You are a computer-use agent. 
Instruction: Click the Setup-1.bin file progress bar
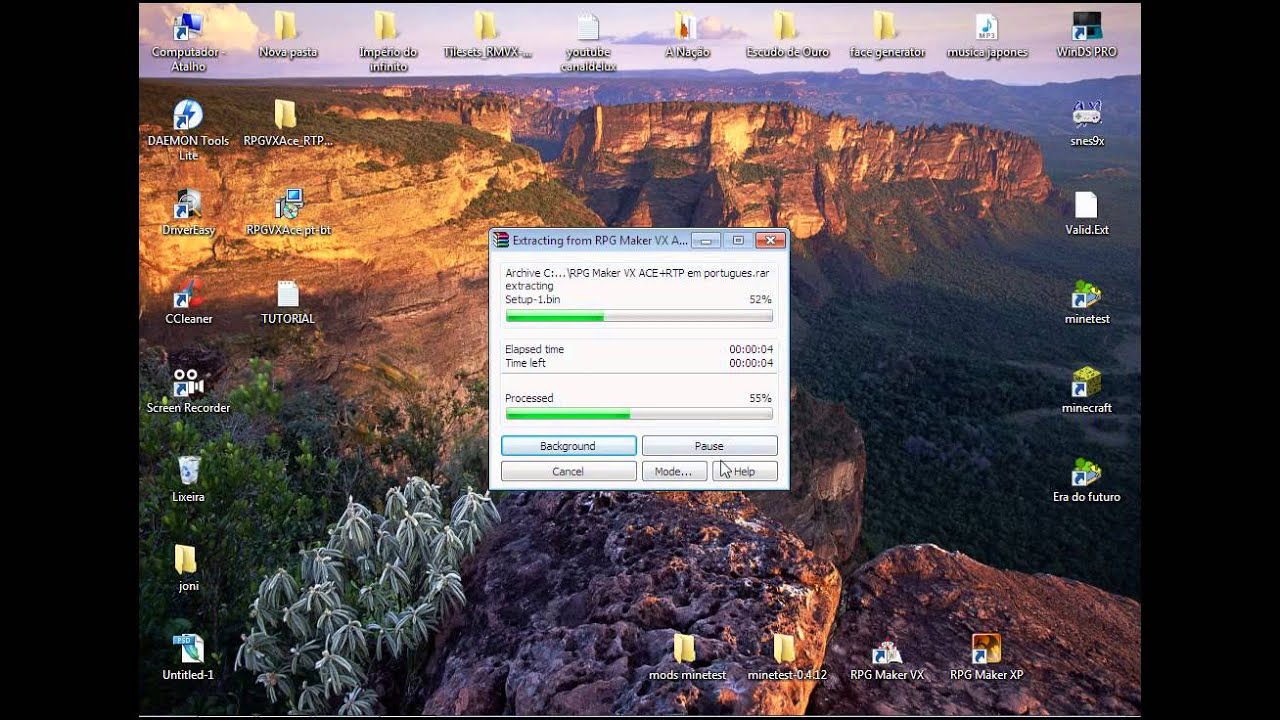[639, 316]
